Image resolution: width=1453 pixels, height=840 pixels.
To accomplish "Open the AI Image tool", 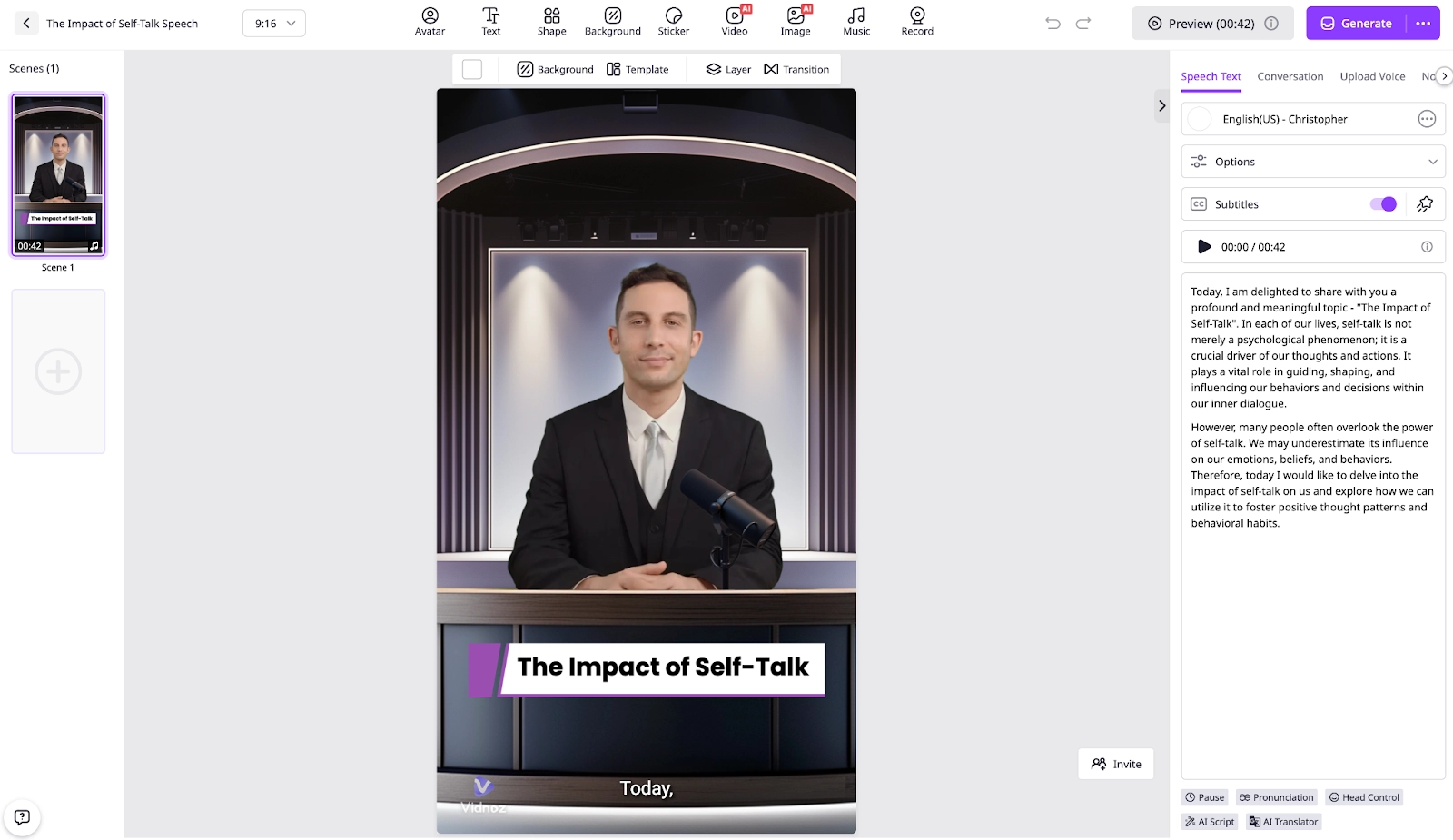I will point(795,22).
